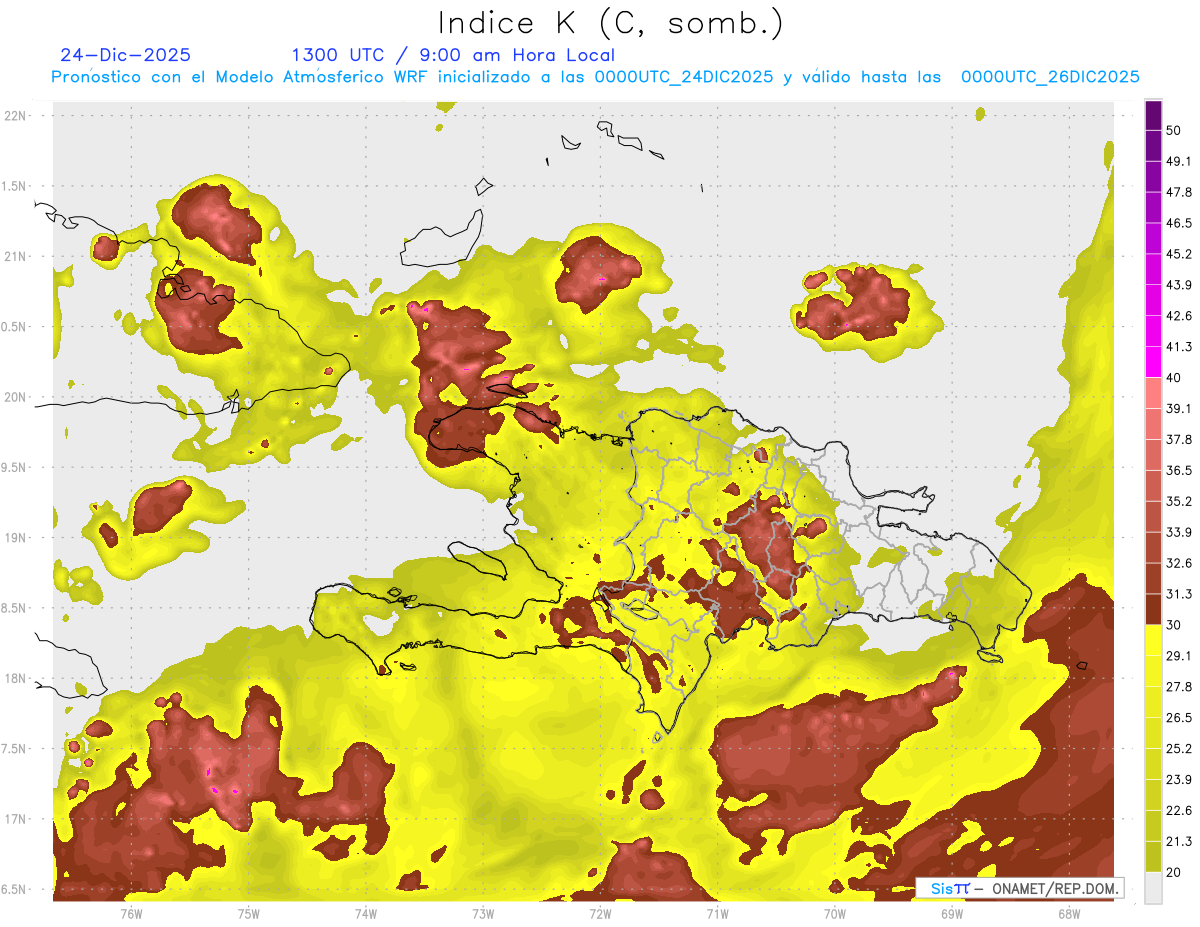Click the colorbar value '32.6'
The width and height of the screenshot is (1200, 927).
1179,563
